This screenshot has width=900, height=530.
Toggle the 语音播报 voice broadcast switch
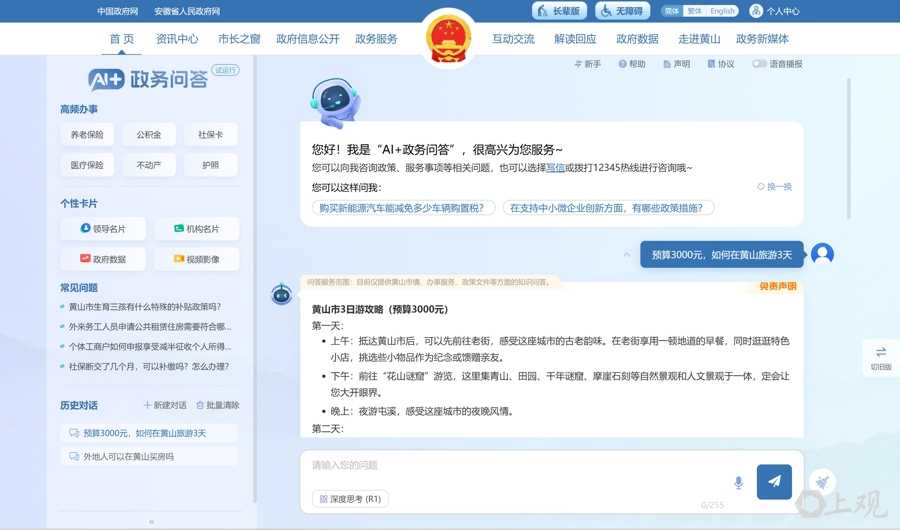760,64
